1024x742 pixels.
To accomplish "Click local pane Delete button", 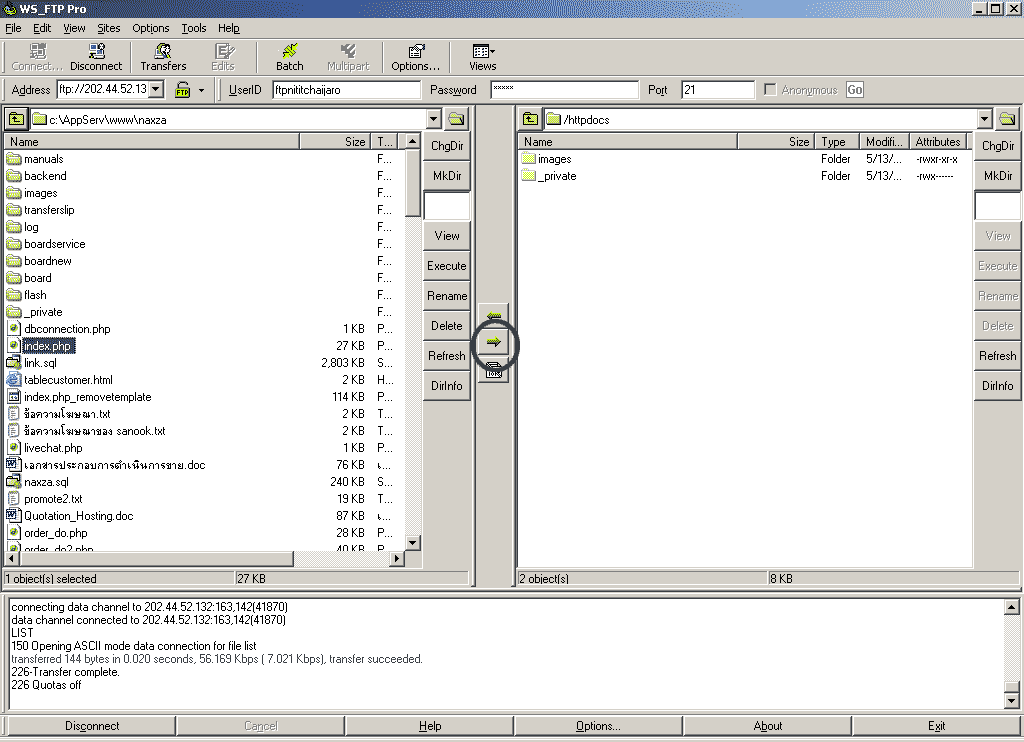I will tap(447, 325).
